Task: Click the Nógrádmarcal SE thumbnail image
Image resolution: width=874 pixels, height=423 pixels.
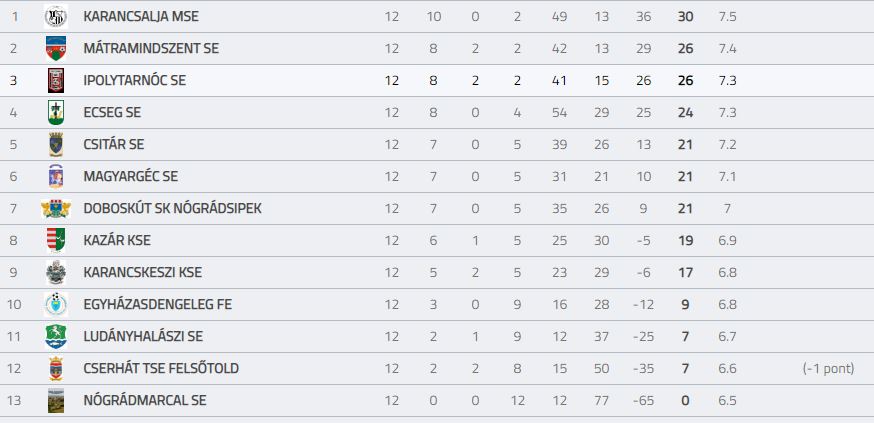Action: click(56, 401)
